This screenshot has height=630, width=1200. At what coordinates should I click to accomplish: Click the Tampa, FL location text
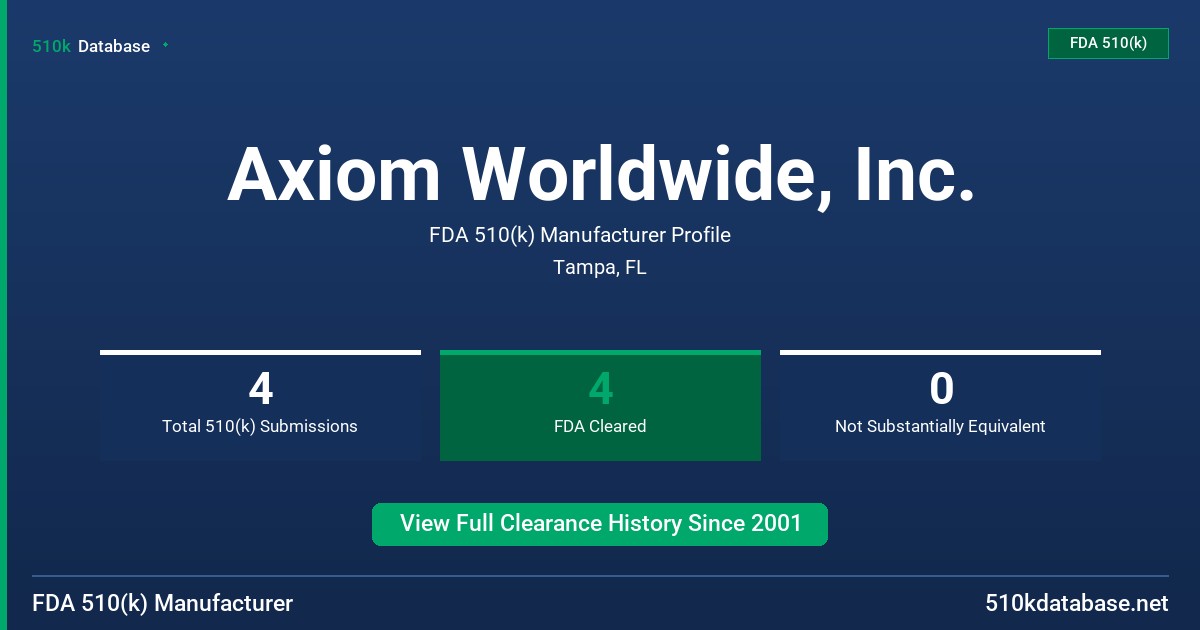click(600, 268)
